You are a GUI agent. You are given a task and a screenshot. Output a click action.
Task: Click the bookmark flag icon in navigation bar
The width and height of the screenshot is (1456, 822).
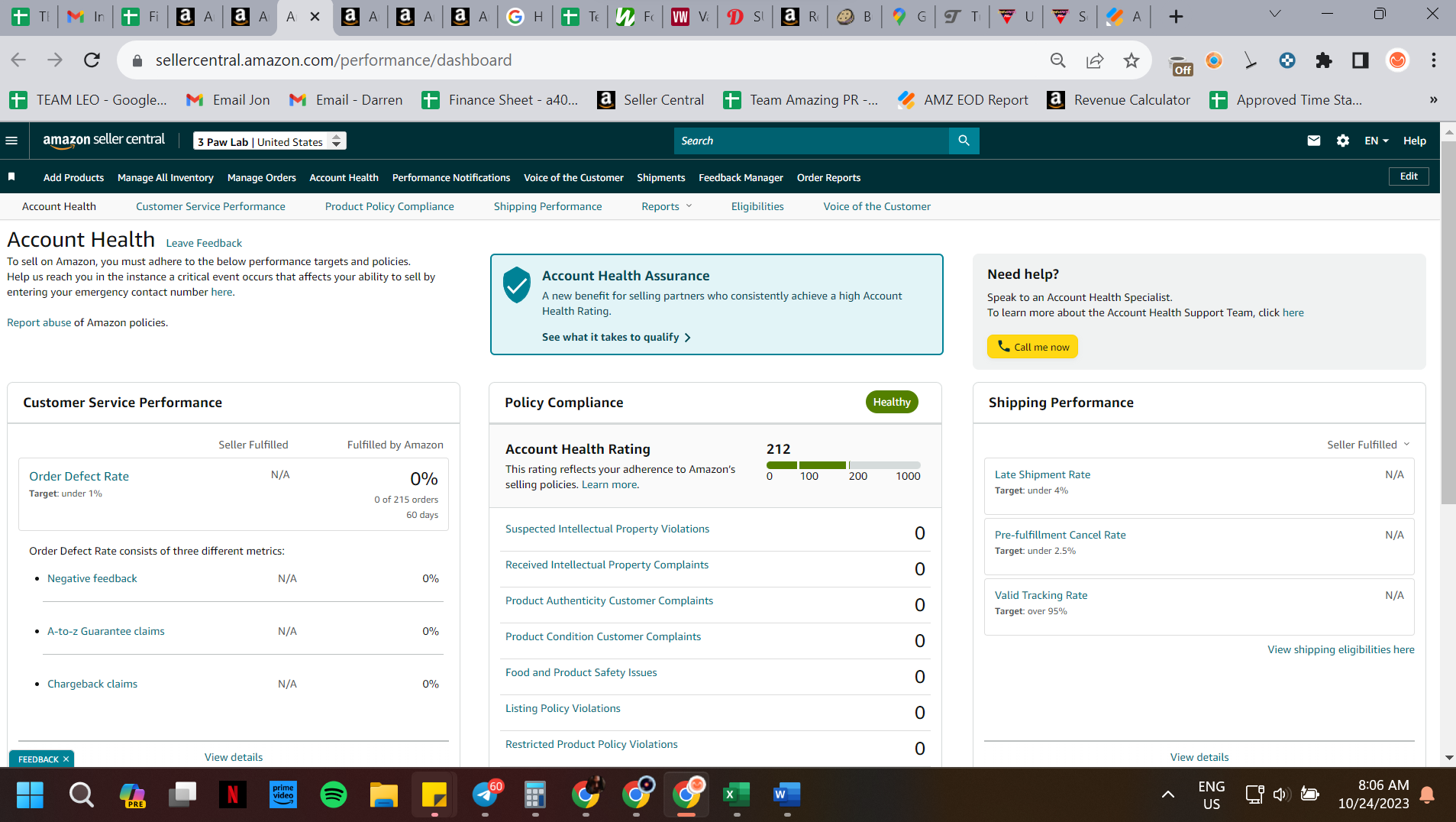coord(11,177)
